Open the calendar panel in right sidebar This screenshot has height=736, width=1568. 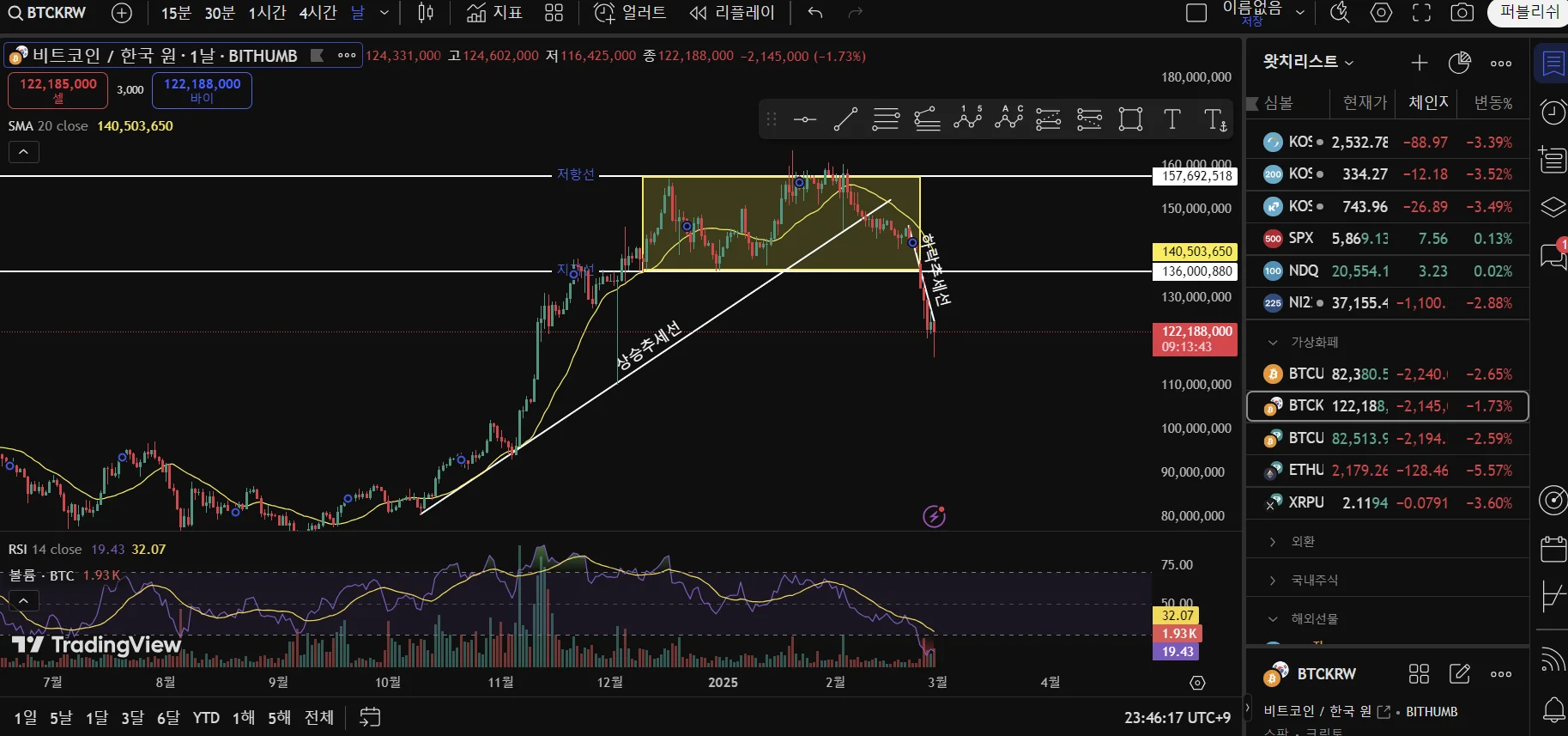1553,549
